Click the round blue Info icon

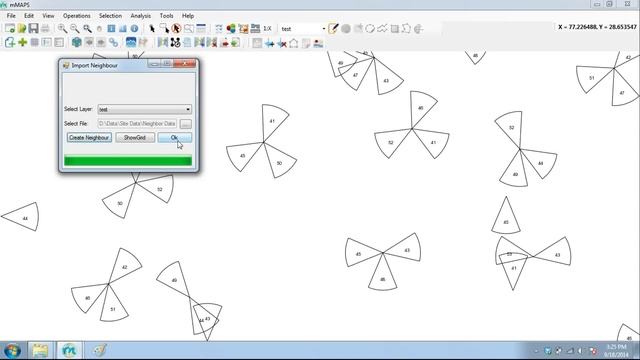coord(134,29)
